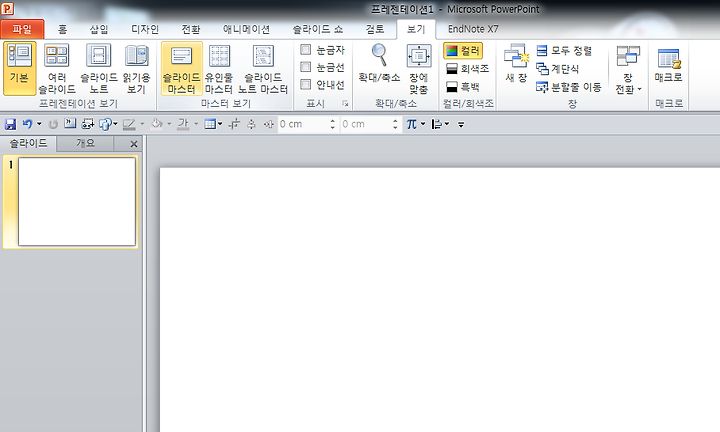
Task: Click Move Split (분할줄 이동)
Action: click(568, 87)
